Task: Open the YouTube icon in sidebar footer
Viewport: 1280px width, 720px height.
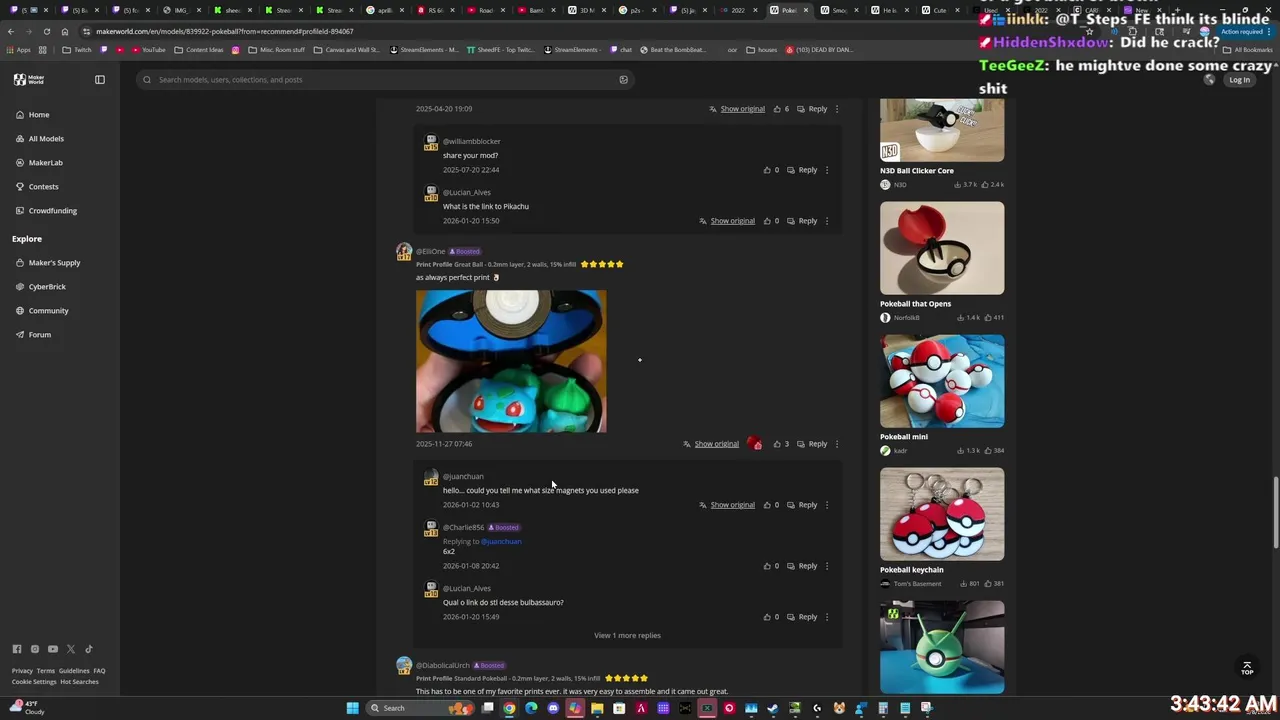Action: click(53, 649)
